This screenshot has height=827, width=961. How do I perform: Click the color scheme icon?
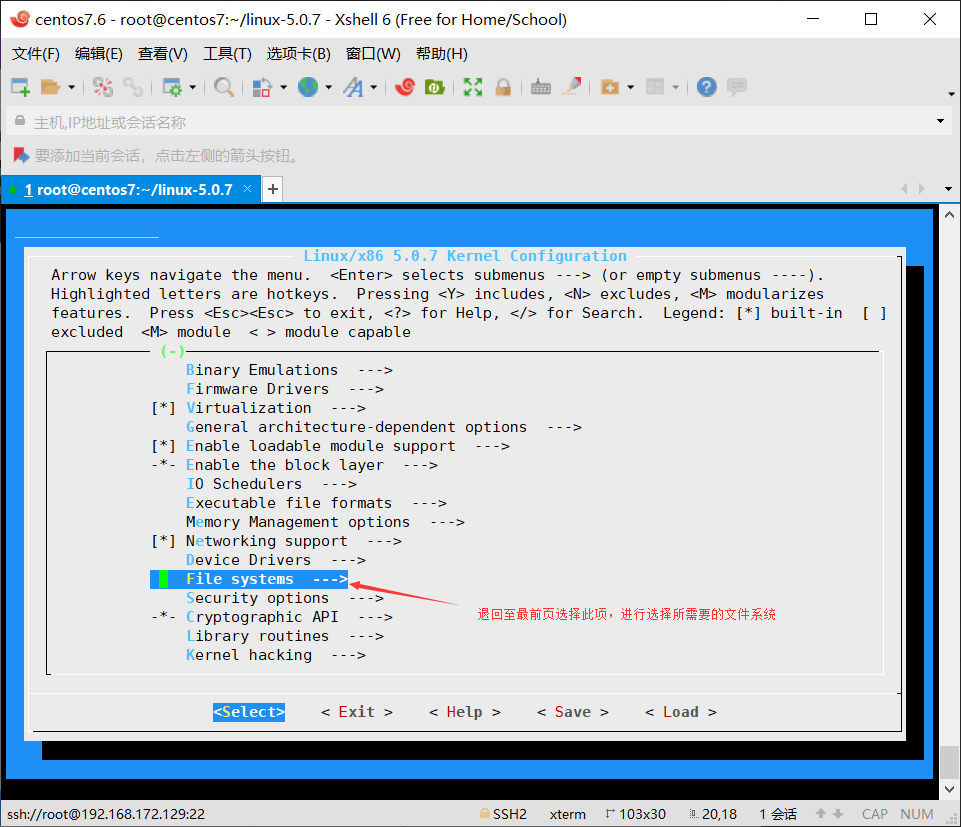pyautogui.click(x=262, y=87)
